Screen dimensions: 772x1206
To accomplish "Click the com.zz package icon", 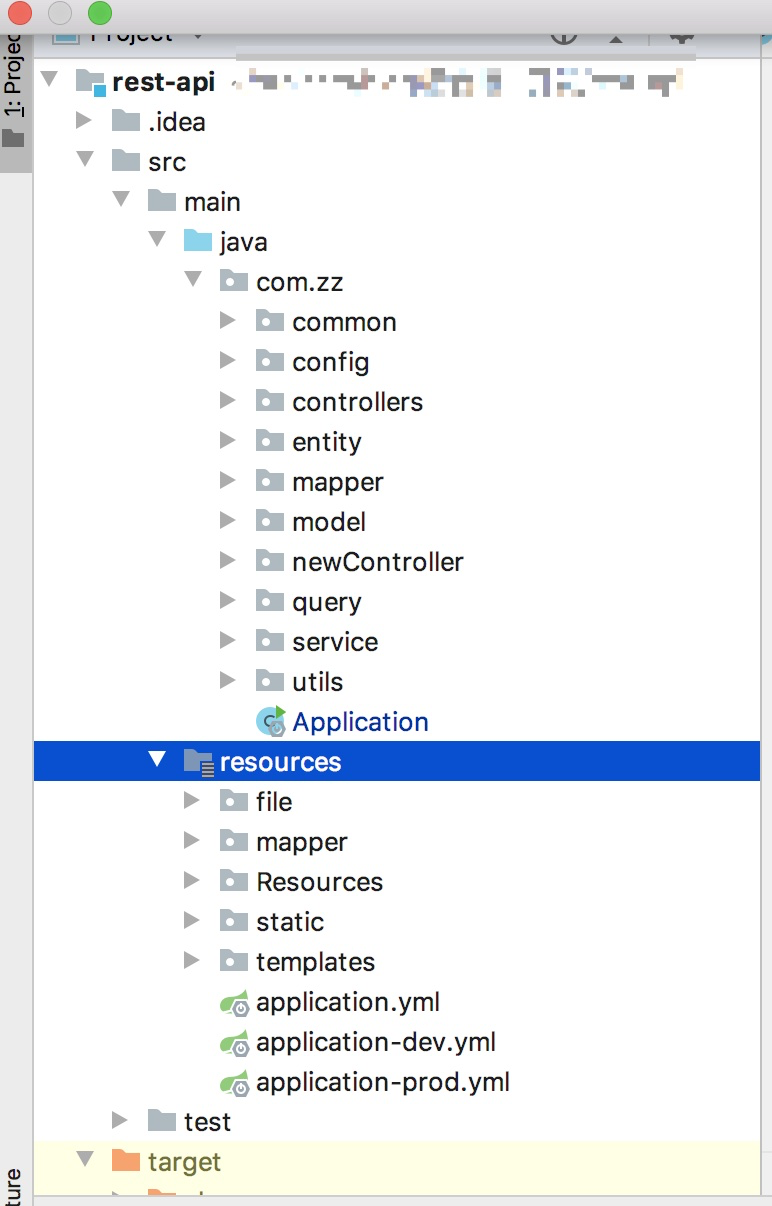I will point(234,282).
